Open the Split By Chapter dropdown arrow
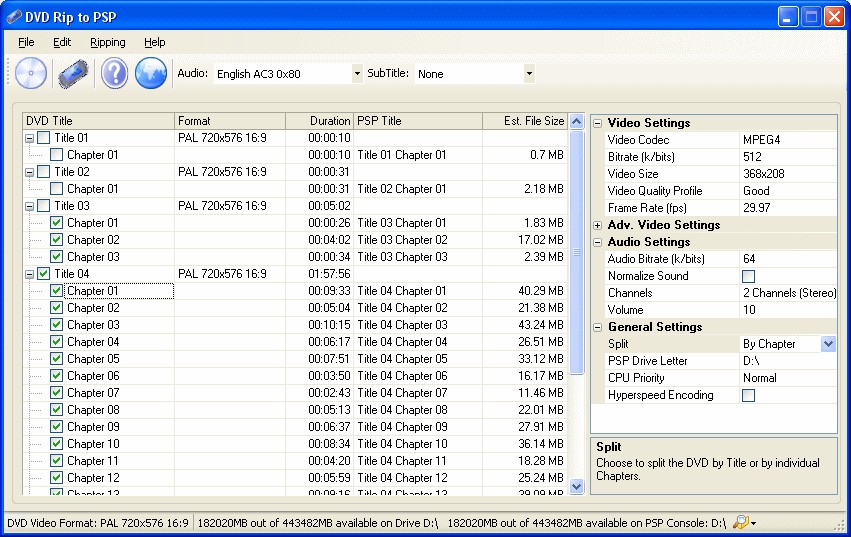This screenshot has height=537, width=851. click(x=828, y=344)
